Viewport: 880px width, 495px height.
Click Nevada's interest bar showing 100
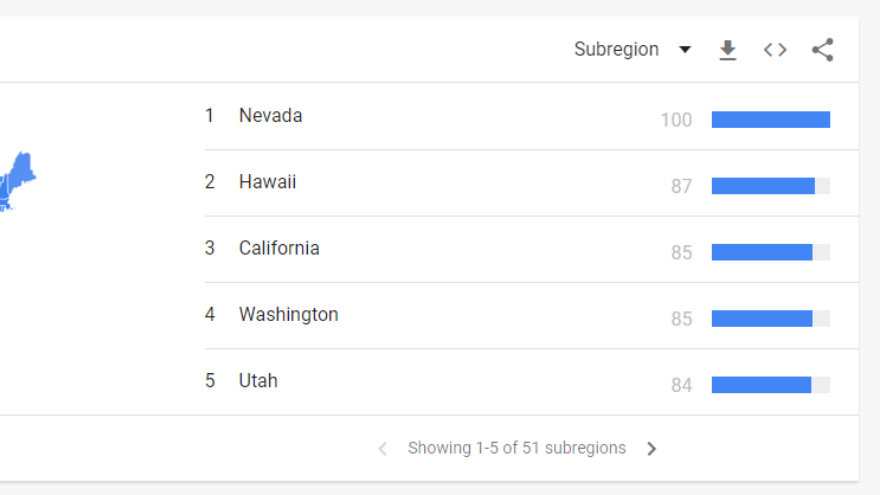(770, 120)
